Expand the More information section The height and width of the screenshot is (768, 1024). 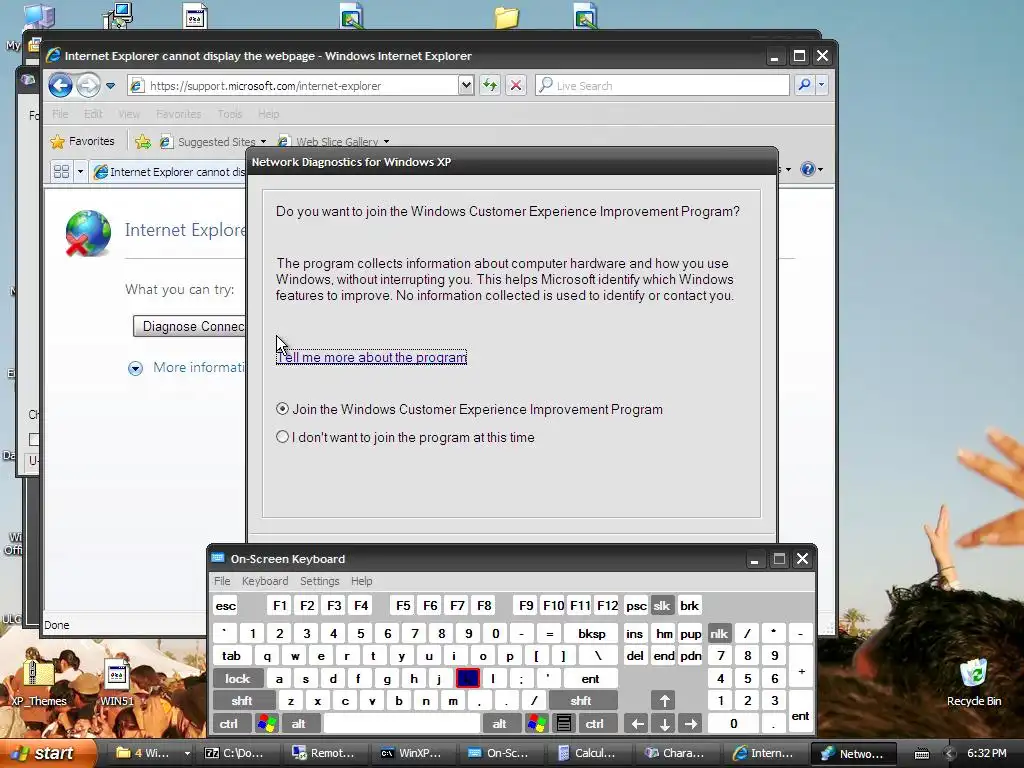tap(135, 368)
